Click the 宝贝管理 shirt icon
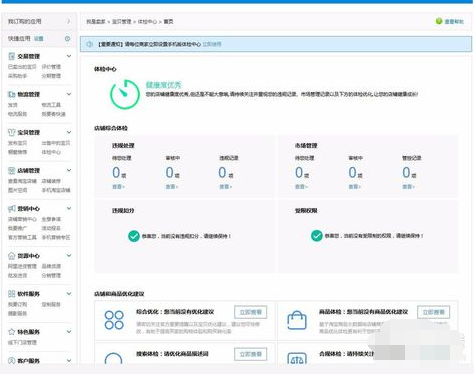This screenshot has width=474, height=377. [x=12, y=132]
